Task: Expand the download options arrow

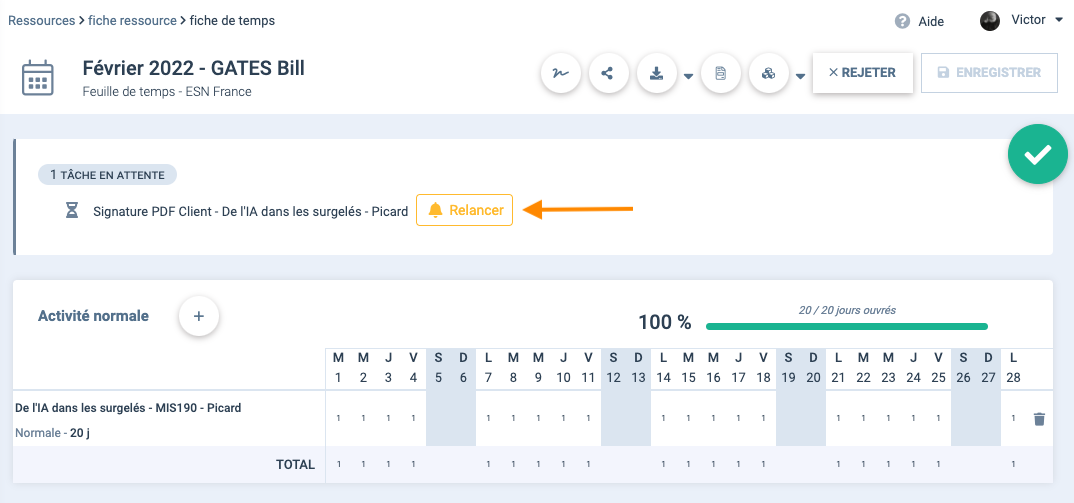Action: coord(689,76)
